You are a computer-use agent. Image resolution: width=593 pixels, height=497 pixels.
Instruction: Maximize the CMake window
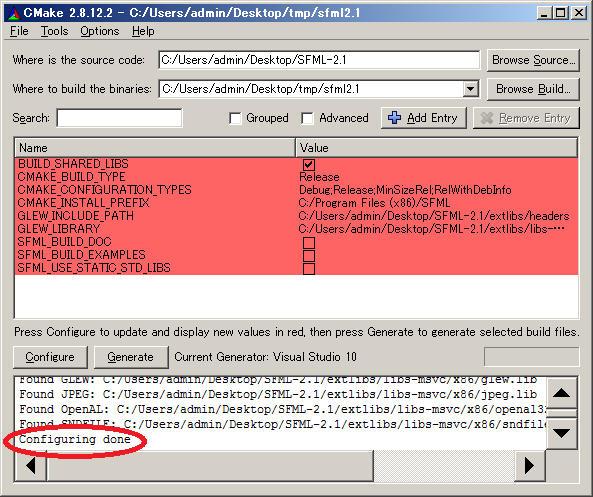coord(560,13)
